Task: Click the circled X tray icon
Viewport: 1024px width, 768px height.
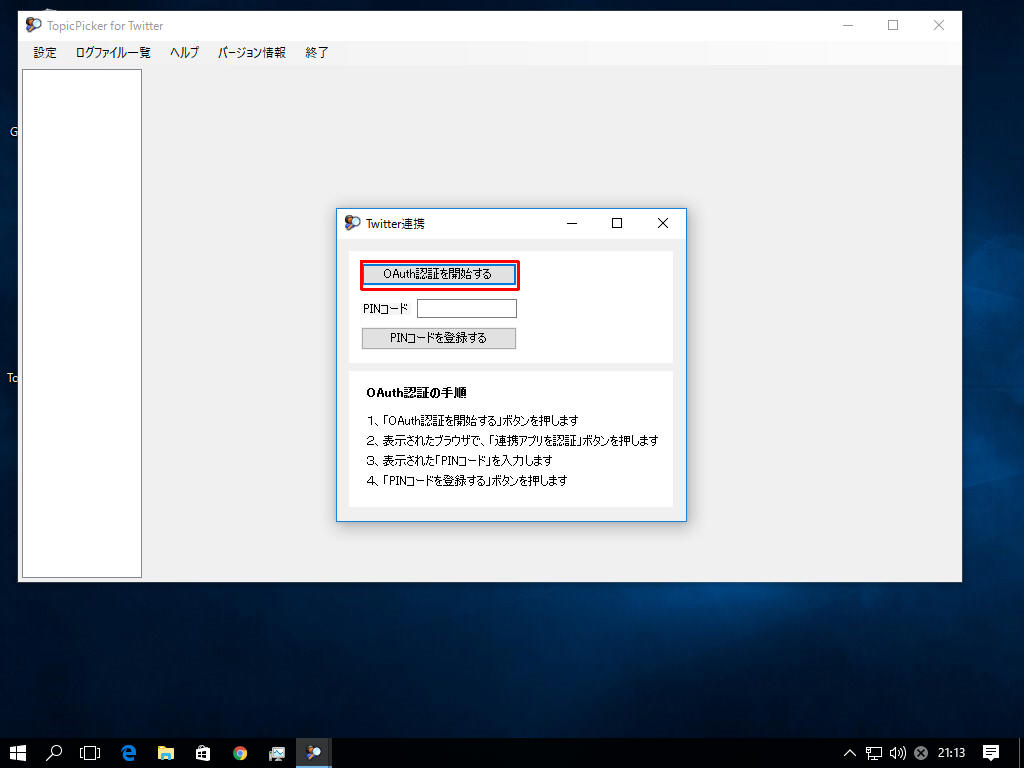Action: (x=921, y=753)
